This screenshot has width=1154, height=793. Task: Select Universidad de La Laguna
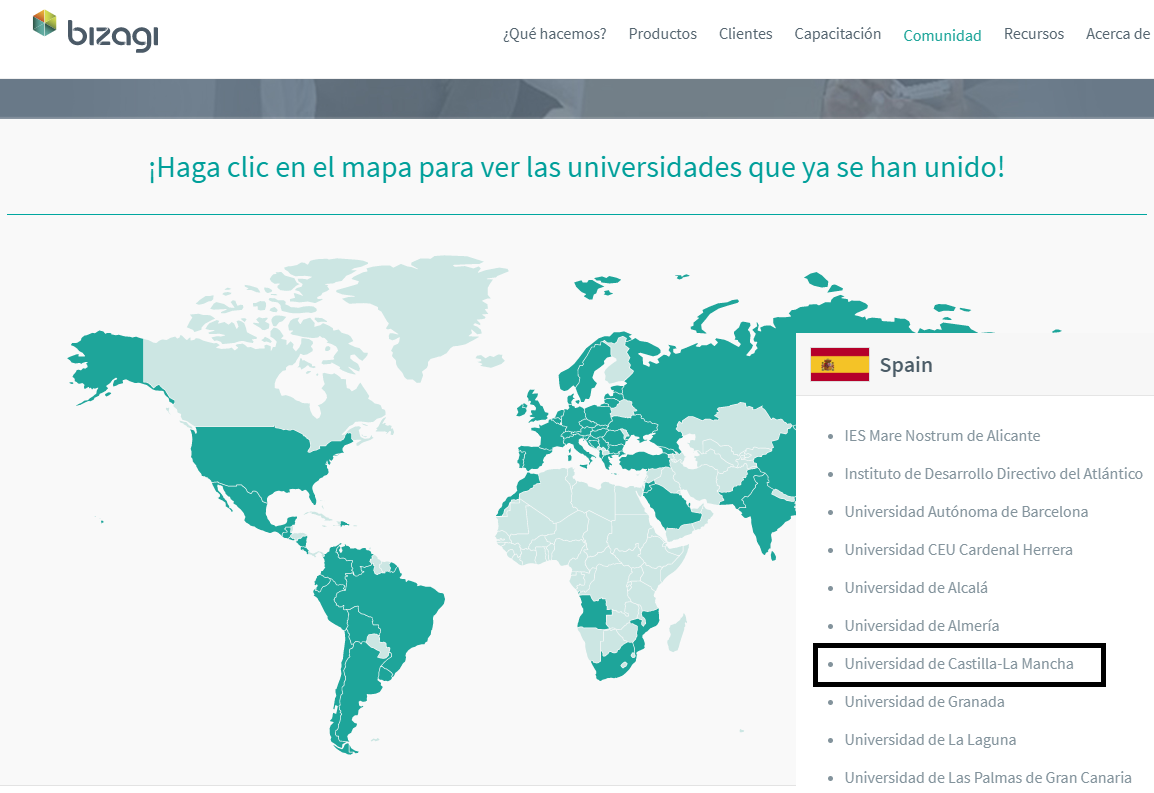click(x=930, y=740)
